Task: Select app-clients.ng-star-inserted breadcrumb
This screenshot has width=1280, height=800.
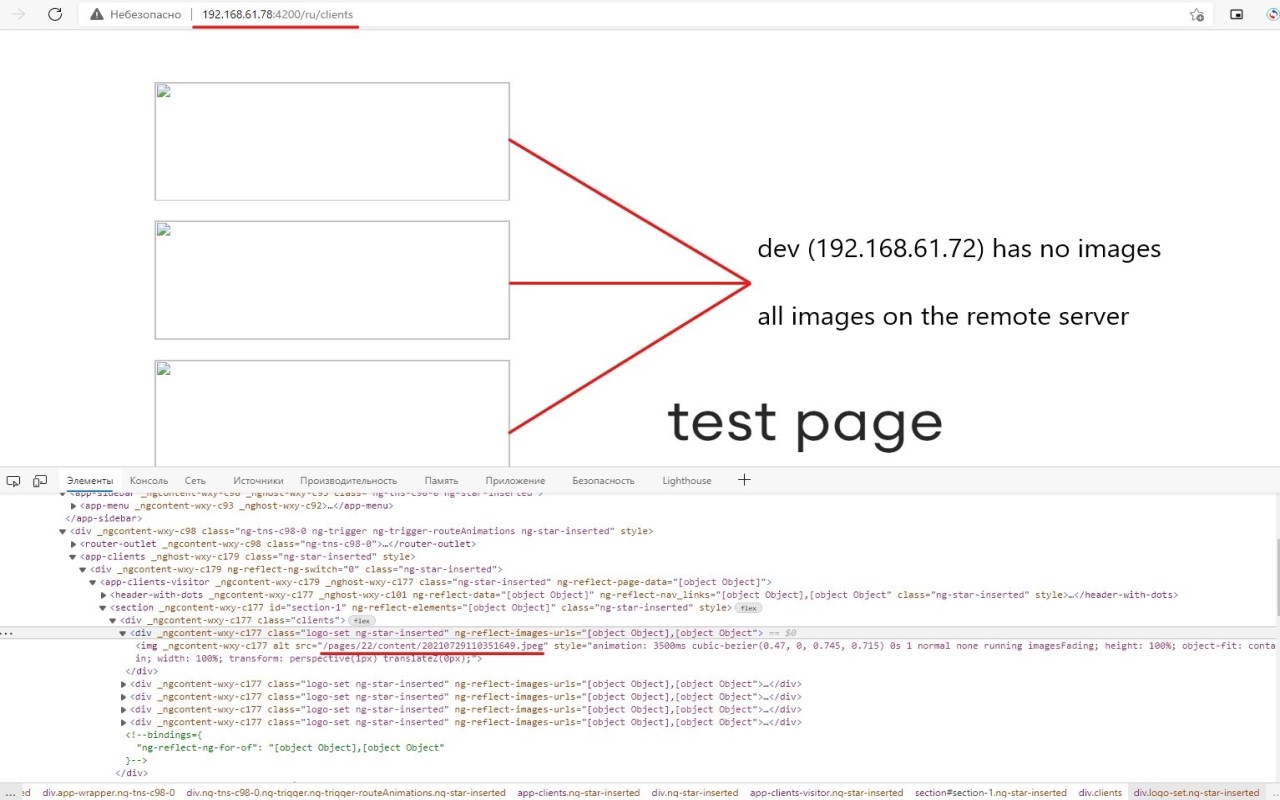Action: [x=578, y=793]
